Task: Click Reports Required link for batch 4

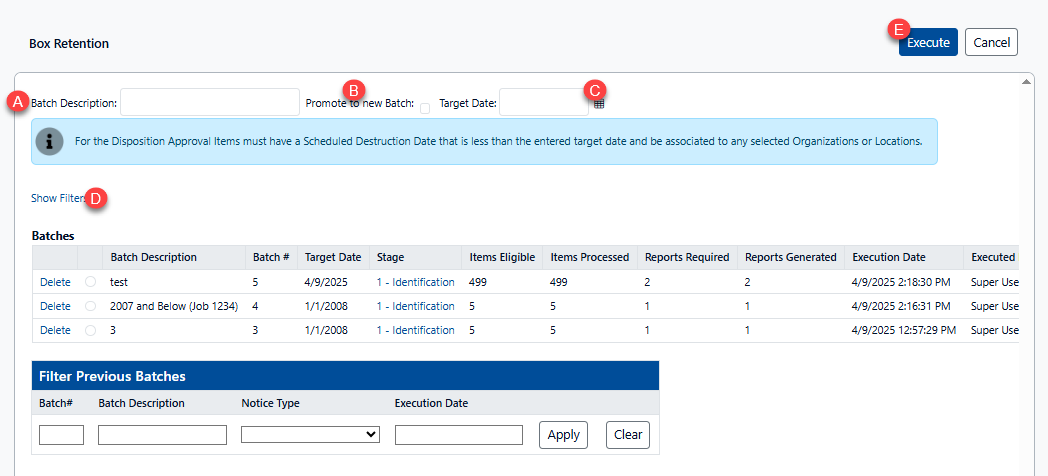Action: pos(648,306)
